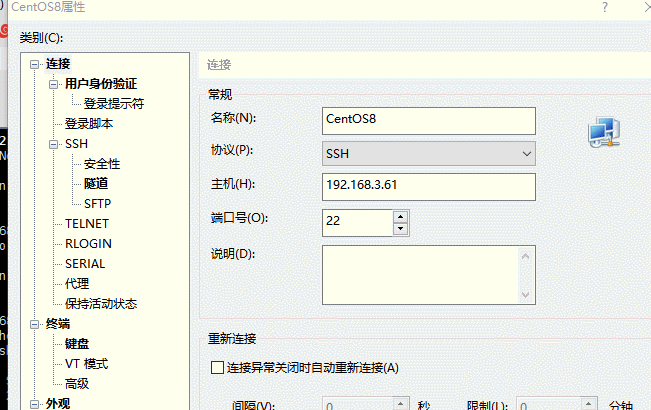Click the network computers session icon
The image size is (651, 410).
(x=604, y=132)
